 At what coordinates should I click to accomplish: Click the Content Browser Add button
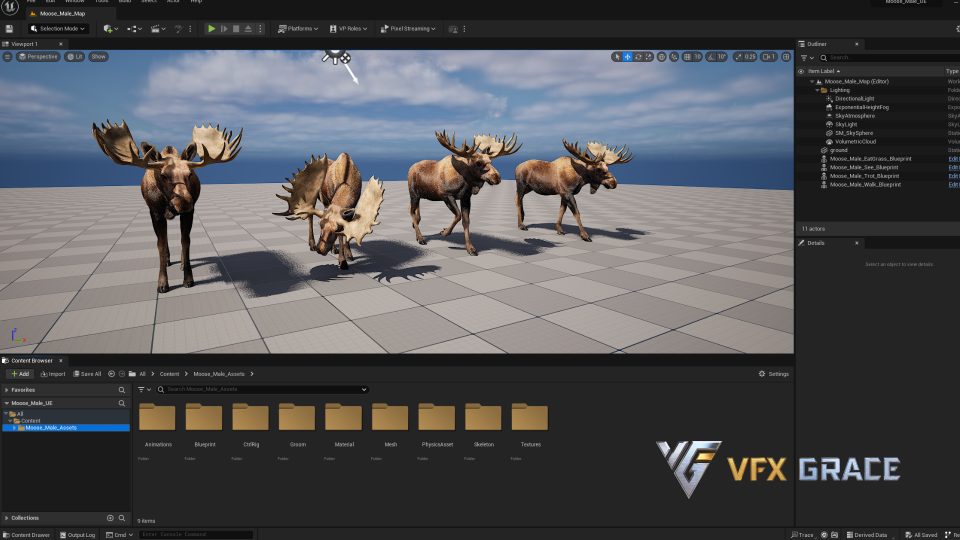tap(20, 373)
